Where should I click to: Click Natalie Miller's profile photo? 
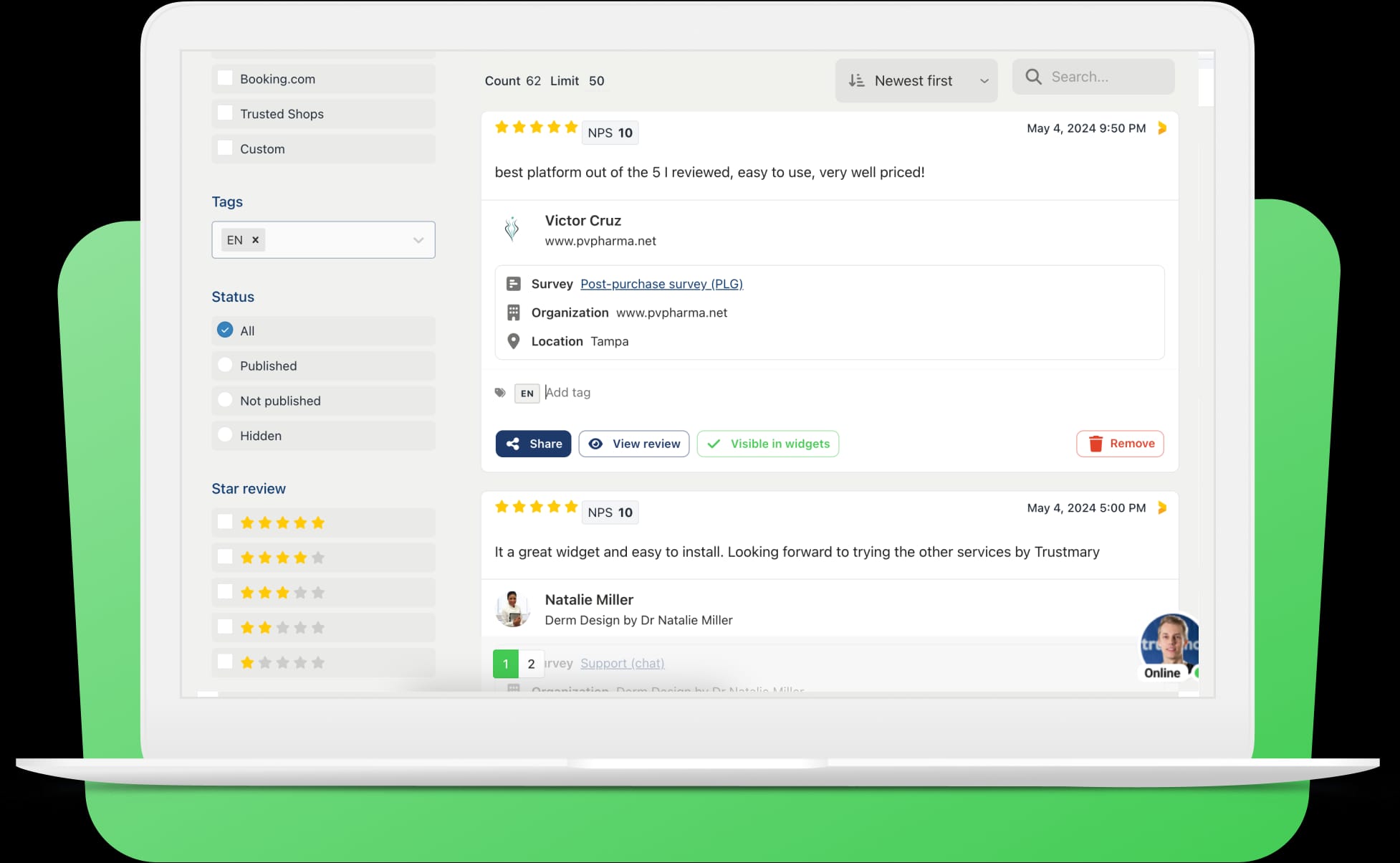pyautogui.click(x=512, y=609)
